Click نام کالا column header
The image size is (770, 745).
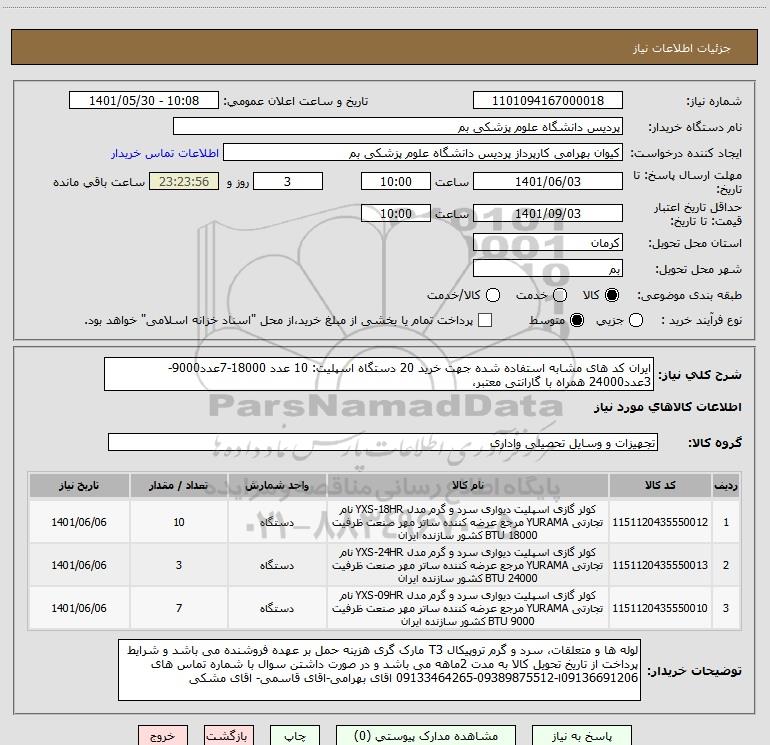(x=468, y=485)
